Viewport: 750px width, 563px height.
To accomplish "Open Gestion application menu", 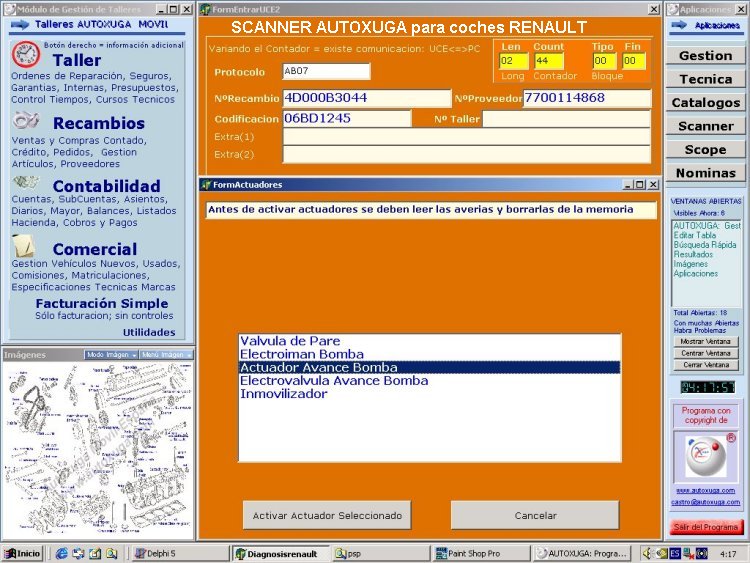I will coord(706,55).
